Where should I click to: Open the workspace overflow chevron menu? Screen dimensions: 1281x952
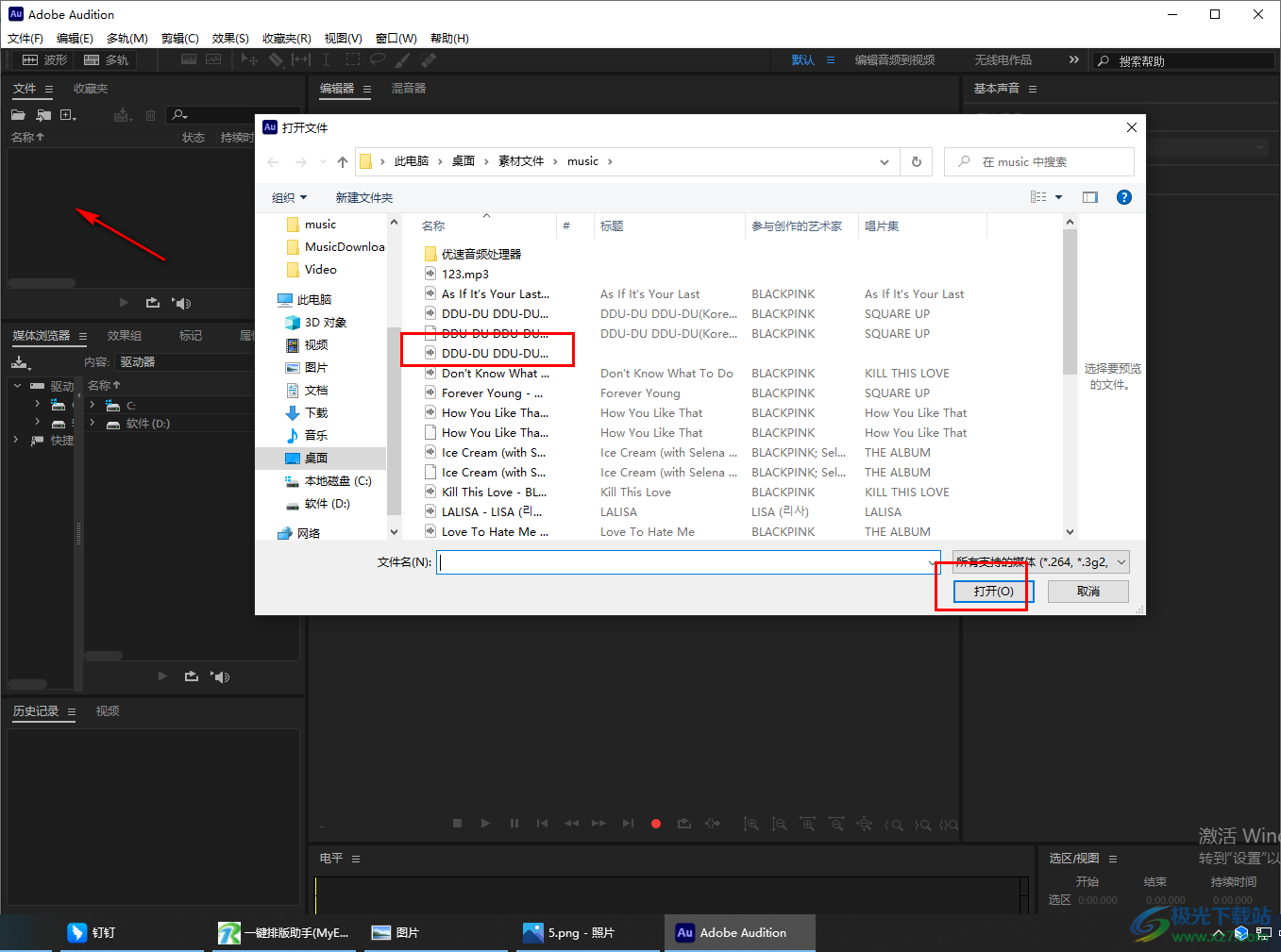coord(1073,59)
